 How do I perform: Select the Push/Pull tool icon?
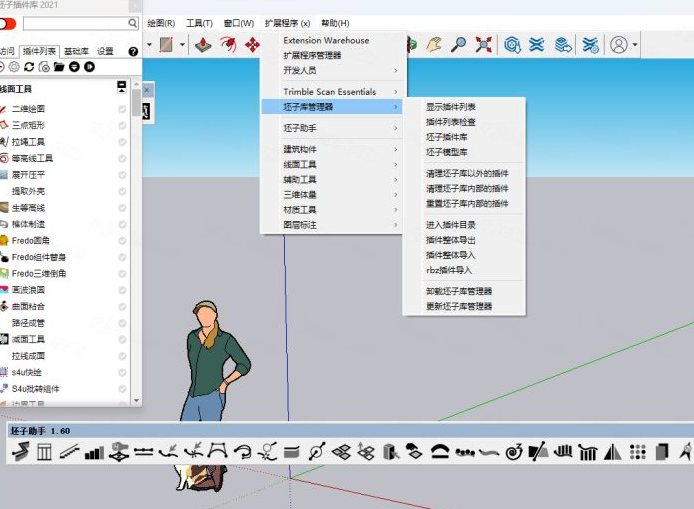pos(203,45)
